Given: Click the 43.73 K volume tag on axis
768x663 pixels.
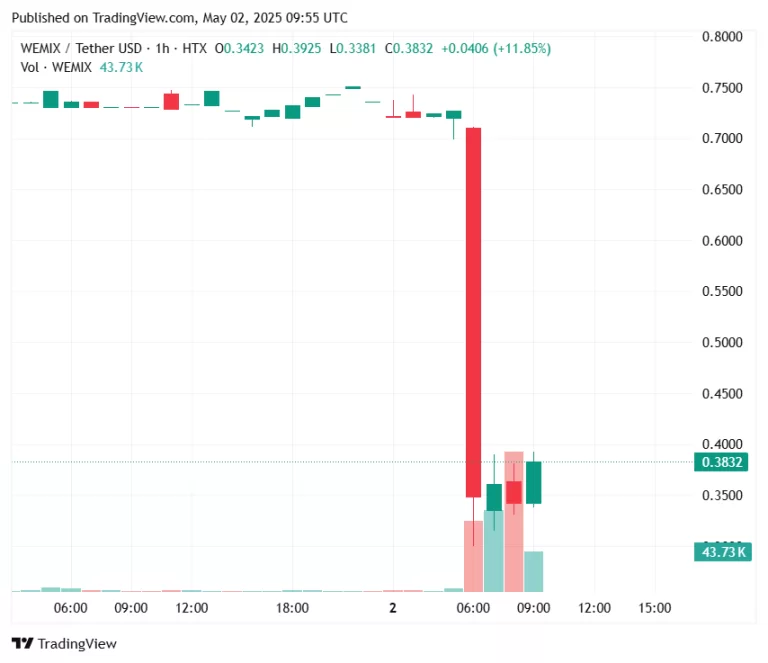Looking at the screenshot, I should point(720,551).
